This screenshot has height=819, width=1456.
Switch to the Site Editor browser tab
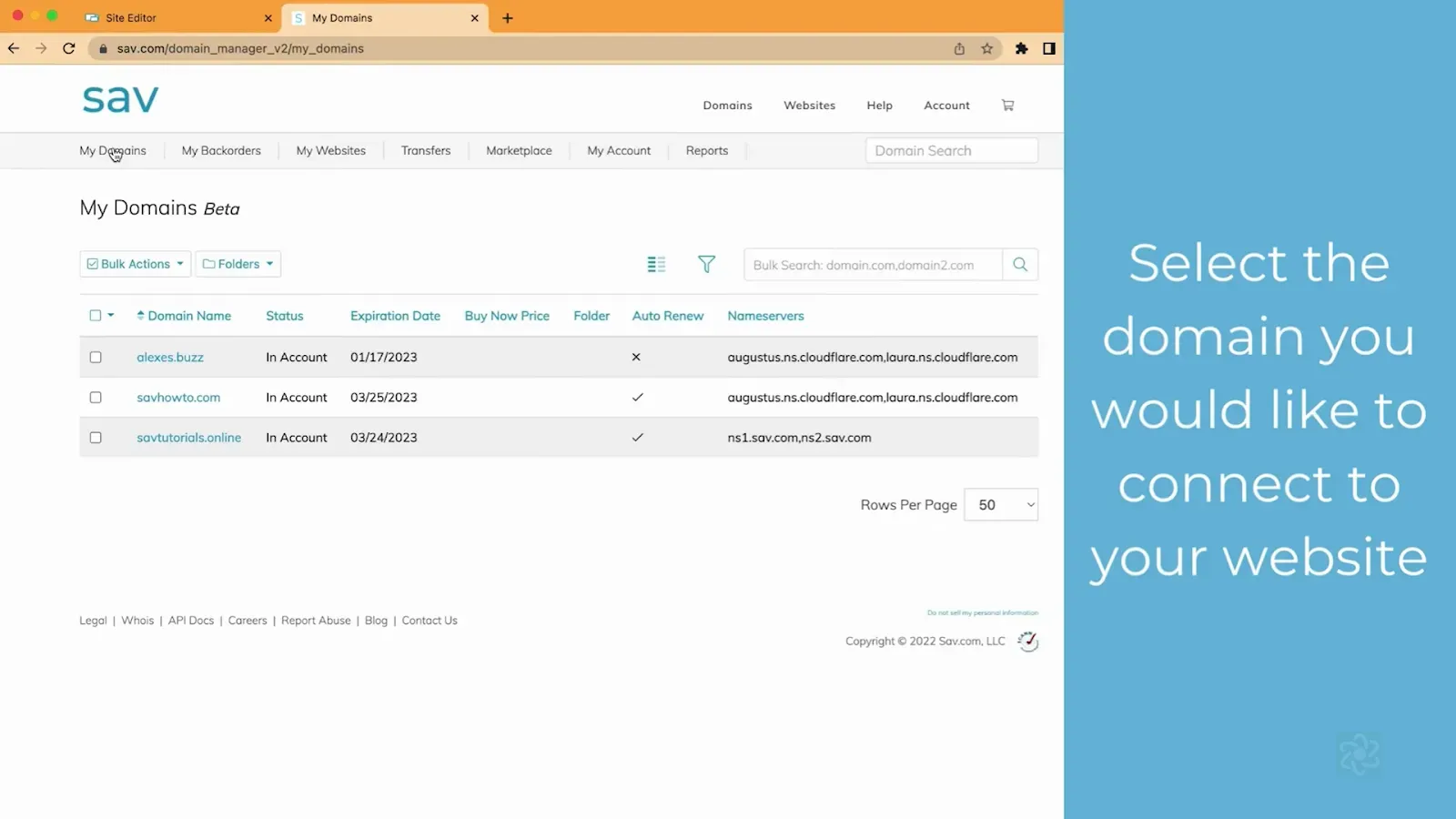(177, 18)
